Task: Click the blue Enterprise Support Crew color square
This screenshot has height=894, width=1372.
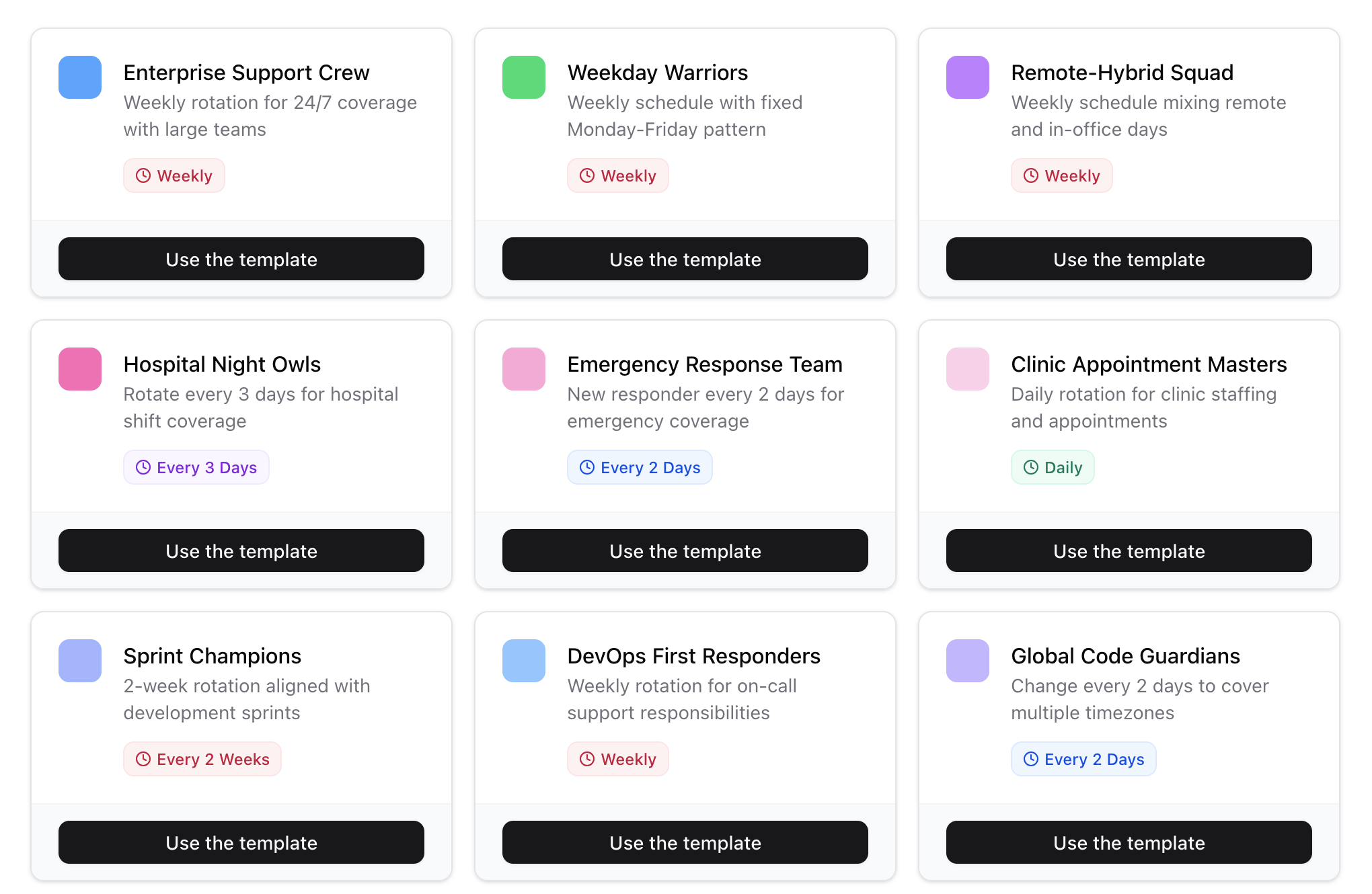Action: 80,77
